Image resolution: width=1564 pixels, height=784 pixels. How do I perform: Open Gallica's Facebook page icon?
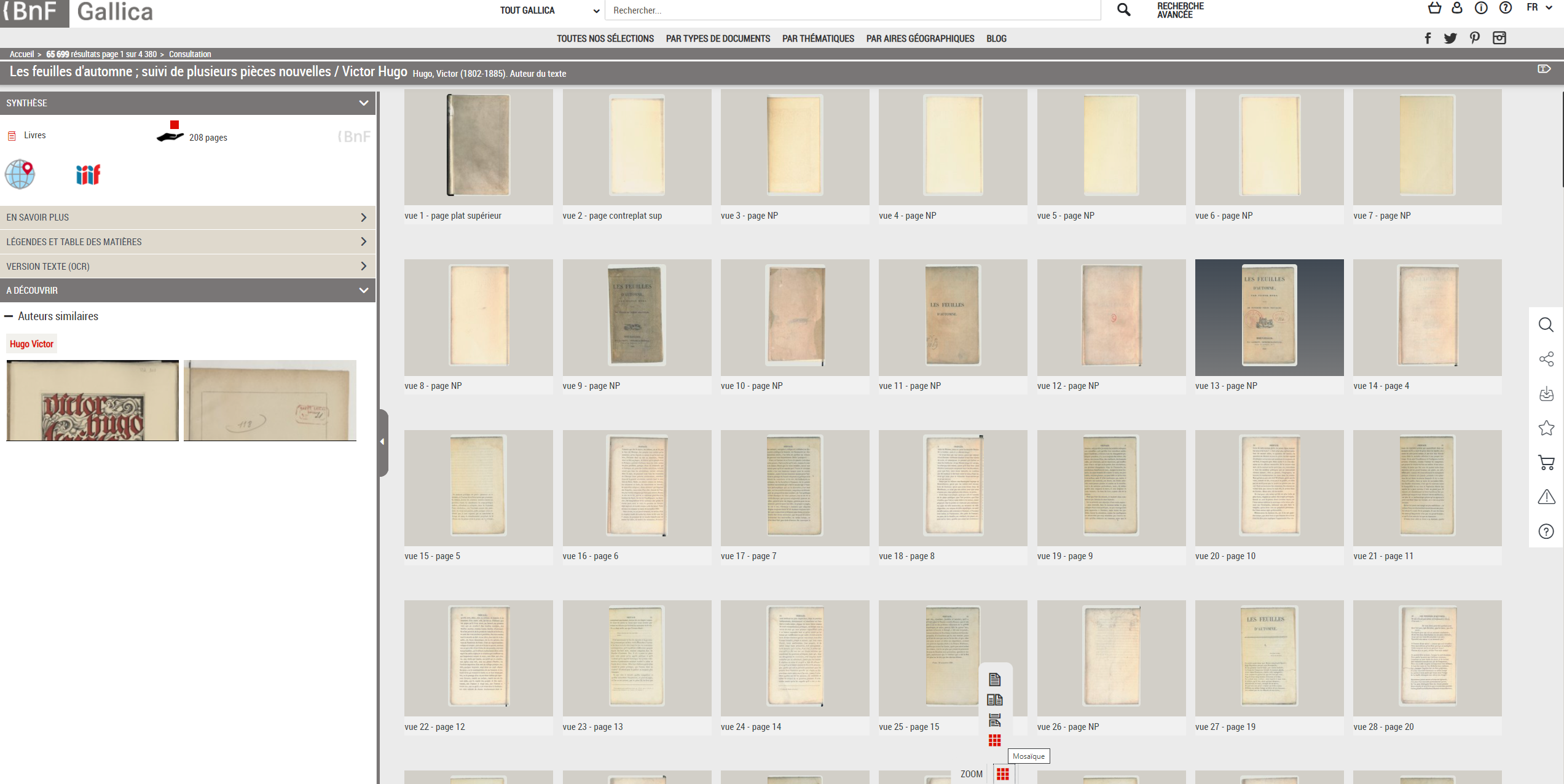click(x=1428, y=38)
